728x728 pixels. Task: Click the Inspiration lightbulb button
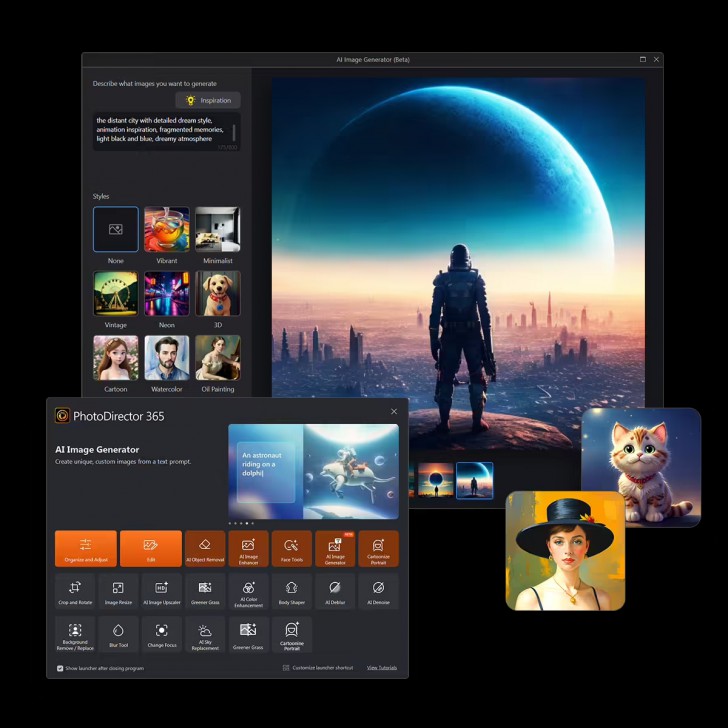[x=208, y=100]
